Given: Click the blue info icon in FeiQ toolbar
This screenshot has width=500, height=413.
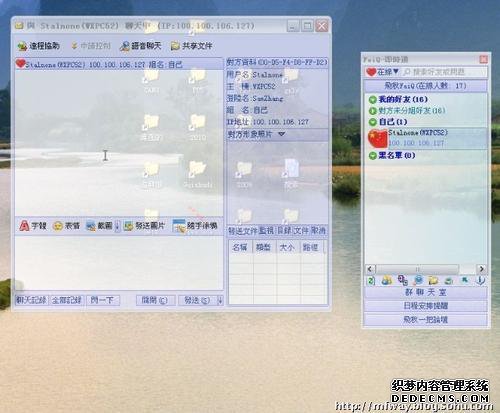Looking at the screenshot, I should pos(480,280).
